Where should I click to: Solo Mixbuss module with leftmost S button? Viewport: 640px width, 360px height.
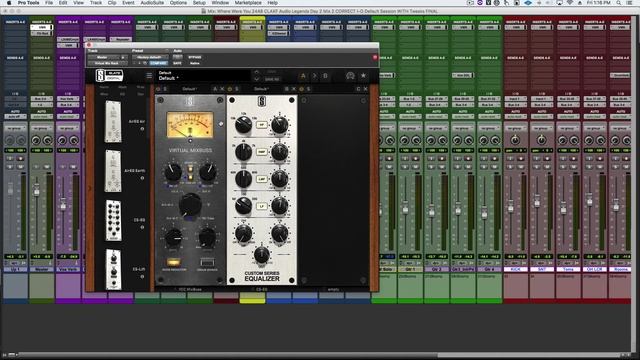tap(165, 89)
